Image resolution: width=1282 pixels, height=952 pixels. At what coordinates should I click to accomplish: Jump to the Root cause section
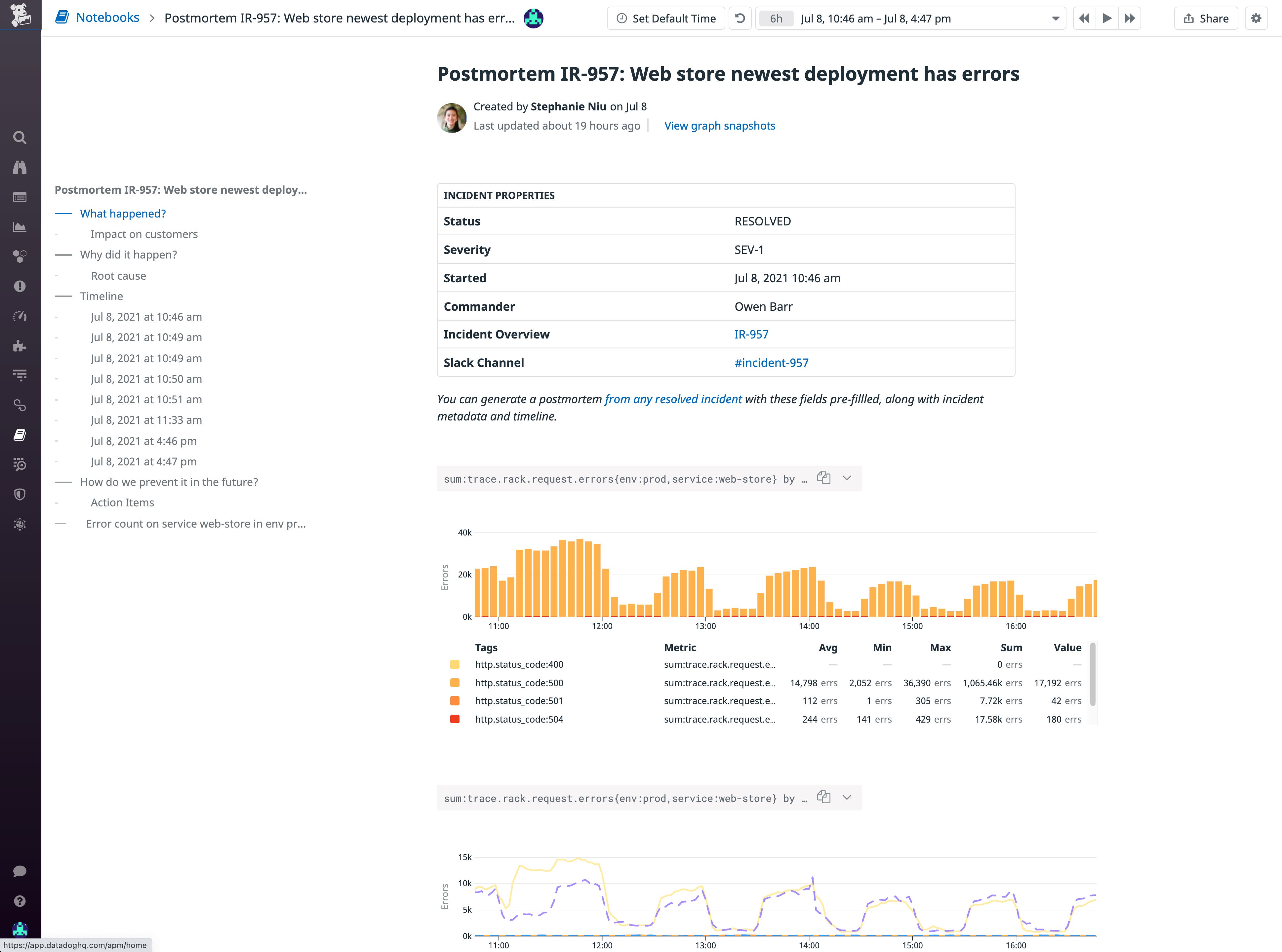pos(118,276)
